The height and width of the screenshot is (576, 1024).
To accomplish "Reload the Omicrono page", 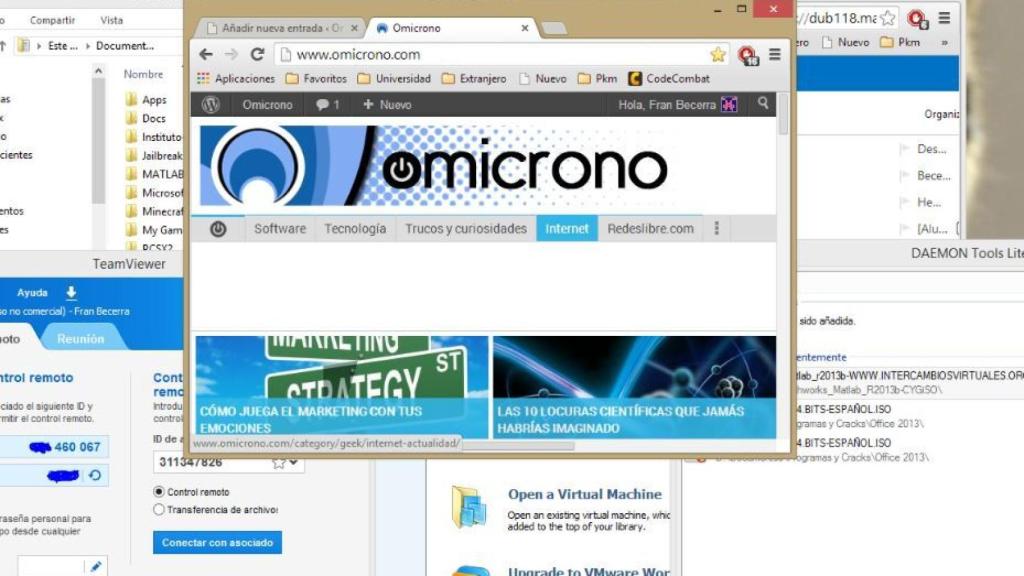I will [257, 55].
